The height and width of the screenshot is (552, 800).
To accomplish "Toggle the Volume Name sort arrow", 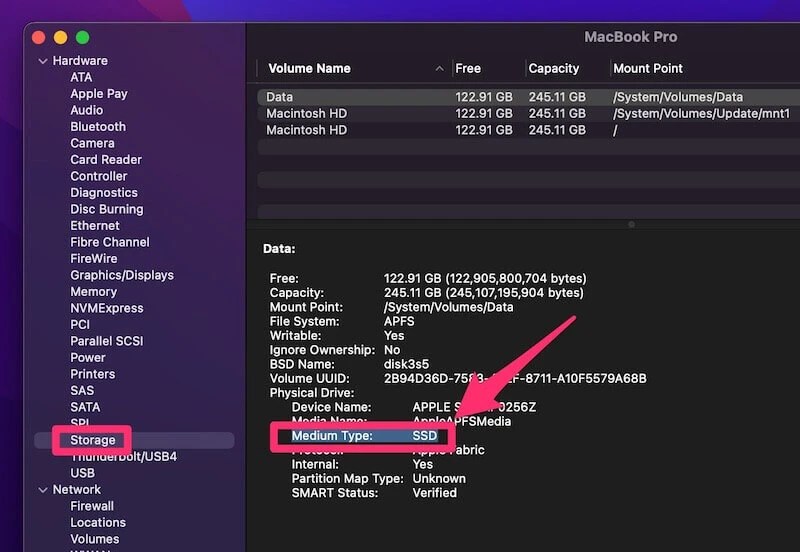I will click(x=440, y=68).
